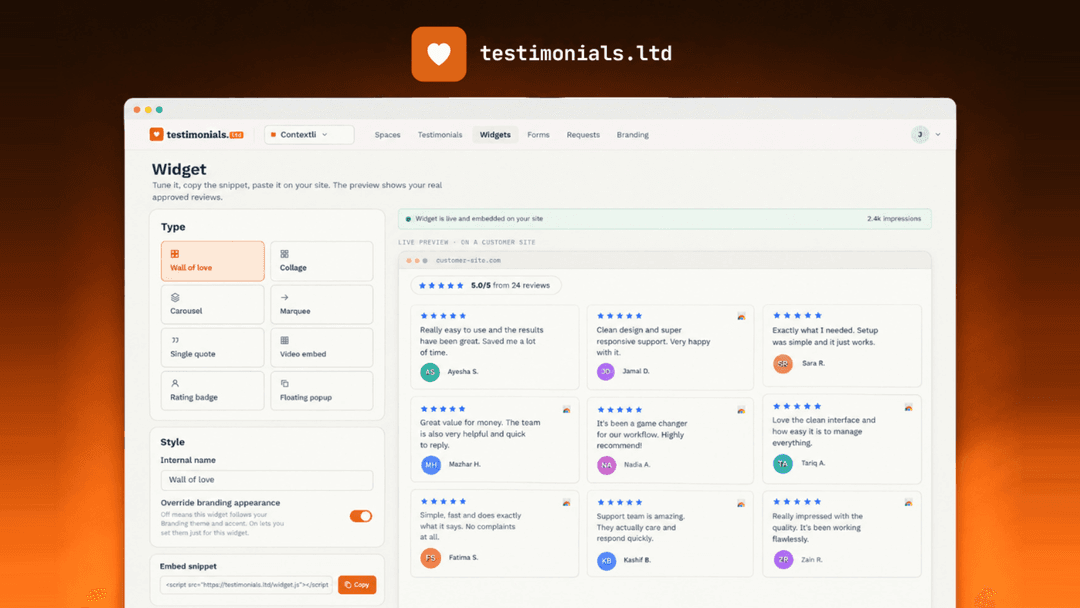The height and width of the screenshot is (608, 1080).
Task: Click source icon on Tariq A. review
Action: coord(908,407)
